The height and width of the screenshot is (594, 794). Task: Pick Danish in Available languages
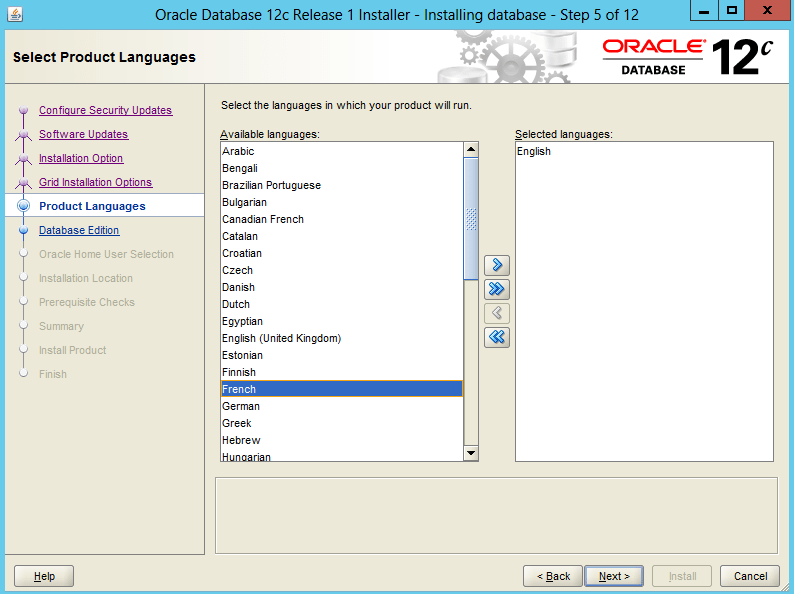[342, 287]
